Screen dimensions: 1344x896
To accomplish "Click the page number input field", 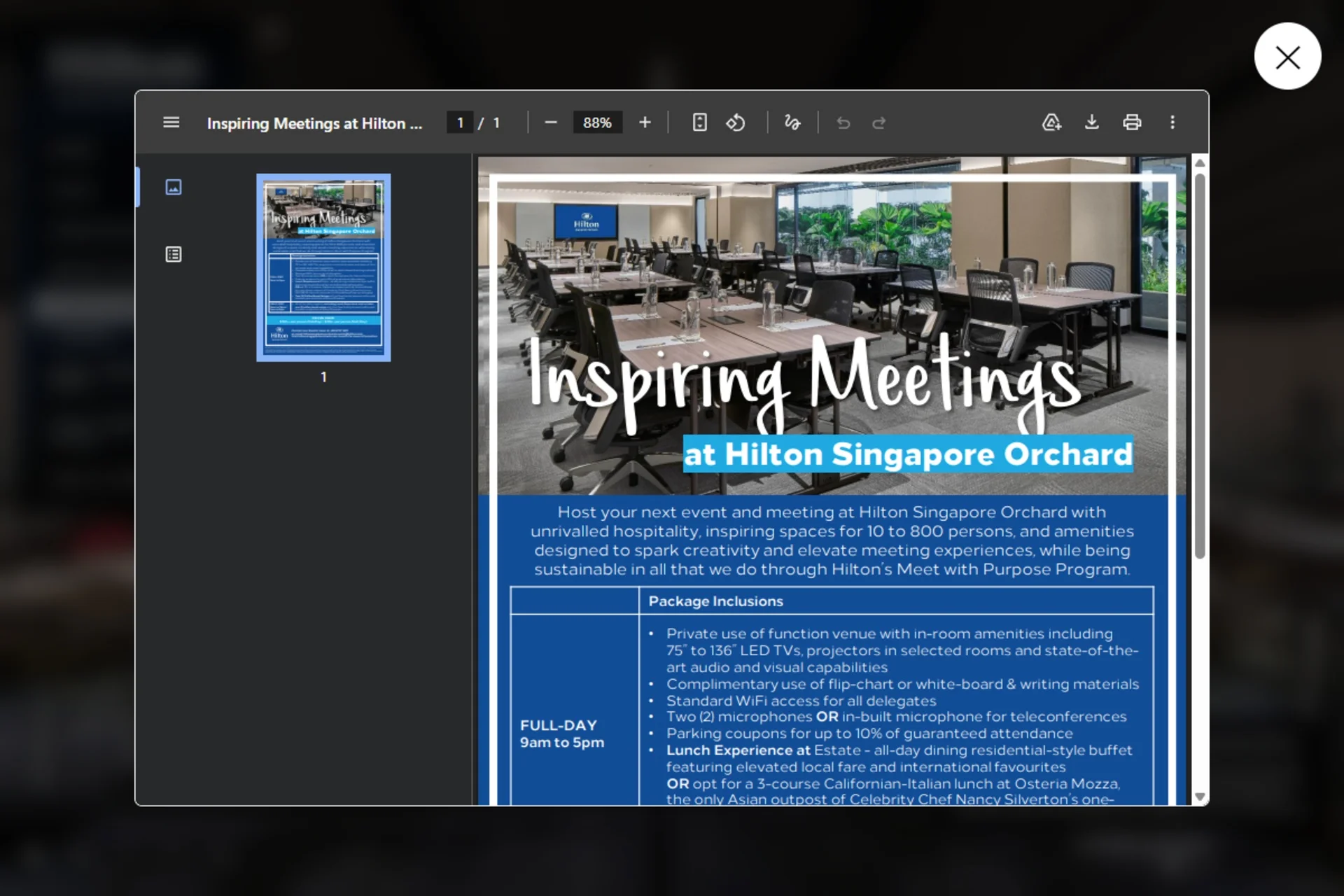I will 460,122.
